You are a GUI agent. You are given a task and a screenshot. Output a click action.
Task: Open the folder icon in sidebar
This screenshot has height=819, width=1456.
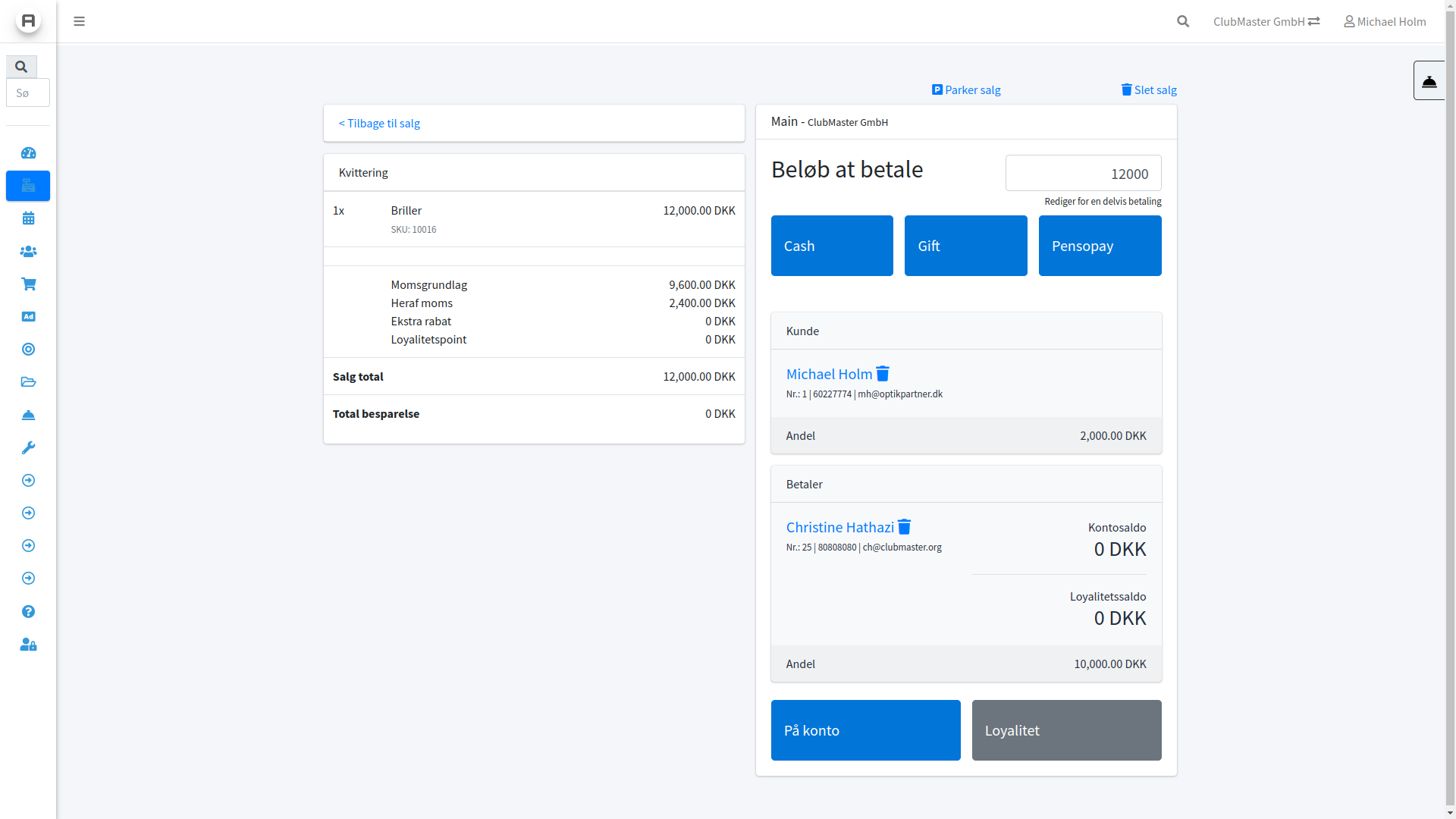point(28,382)
